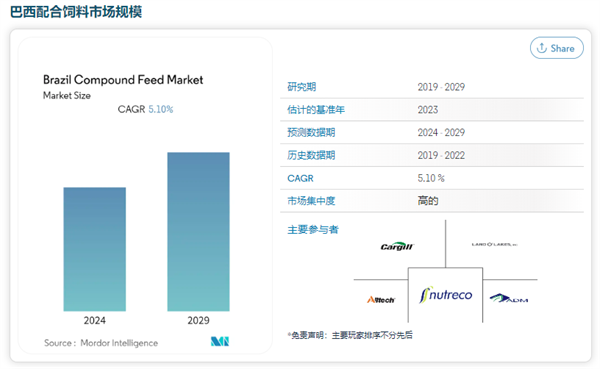Click the Alltech logo
This screenshot has height=369, width=600.
pos(381,300)
